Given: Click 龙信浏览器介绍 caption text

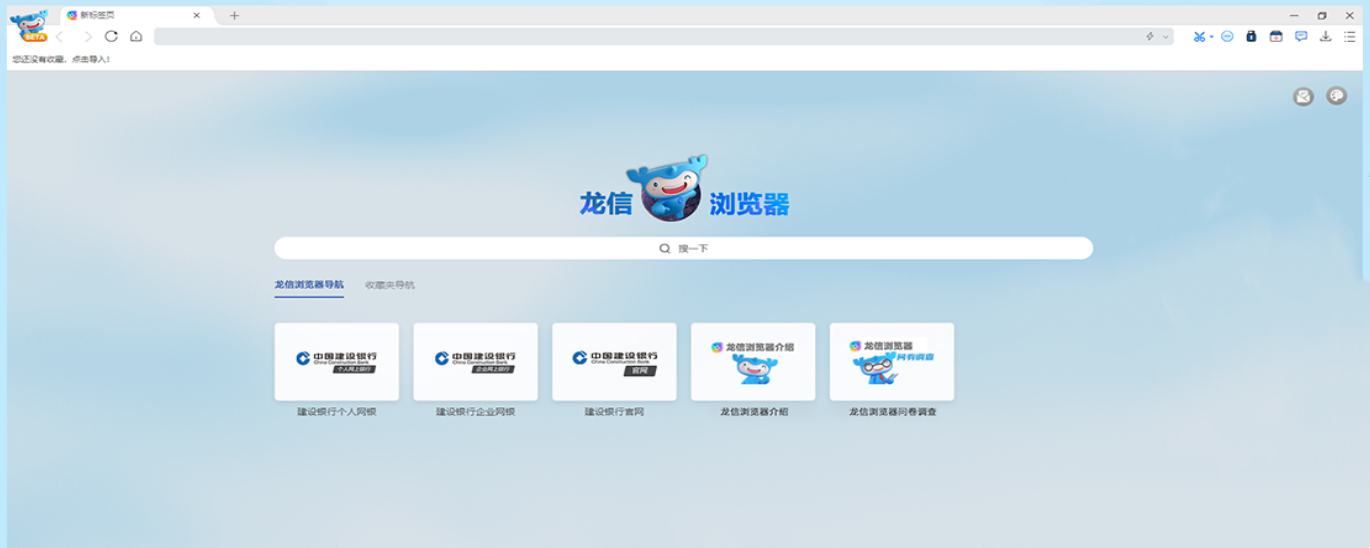Looking at the screenshot, I should [754, 411].
